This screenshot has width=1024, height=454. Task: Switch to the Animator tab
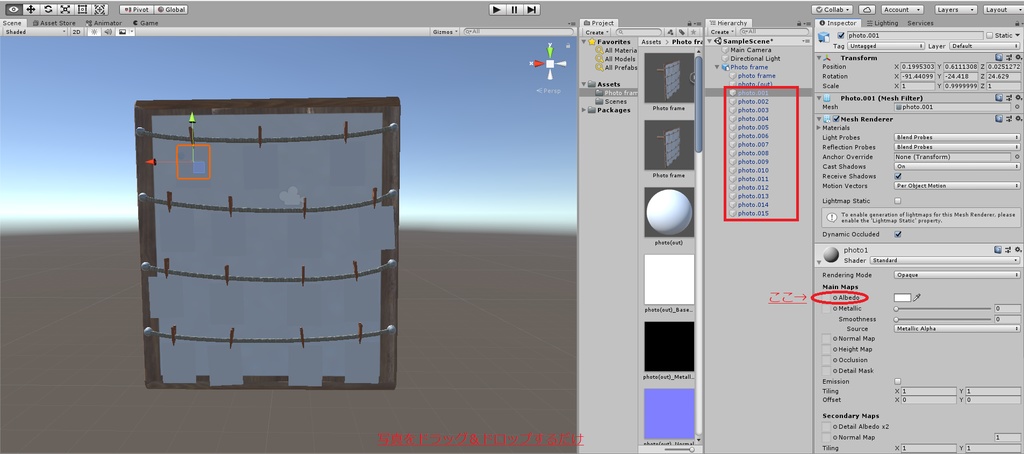tap(103, 23)
